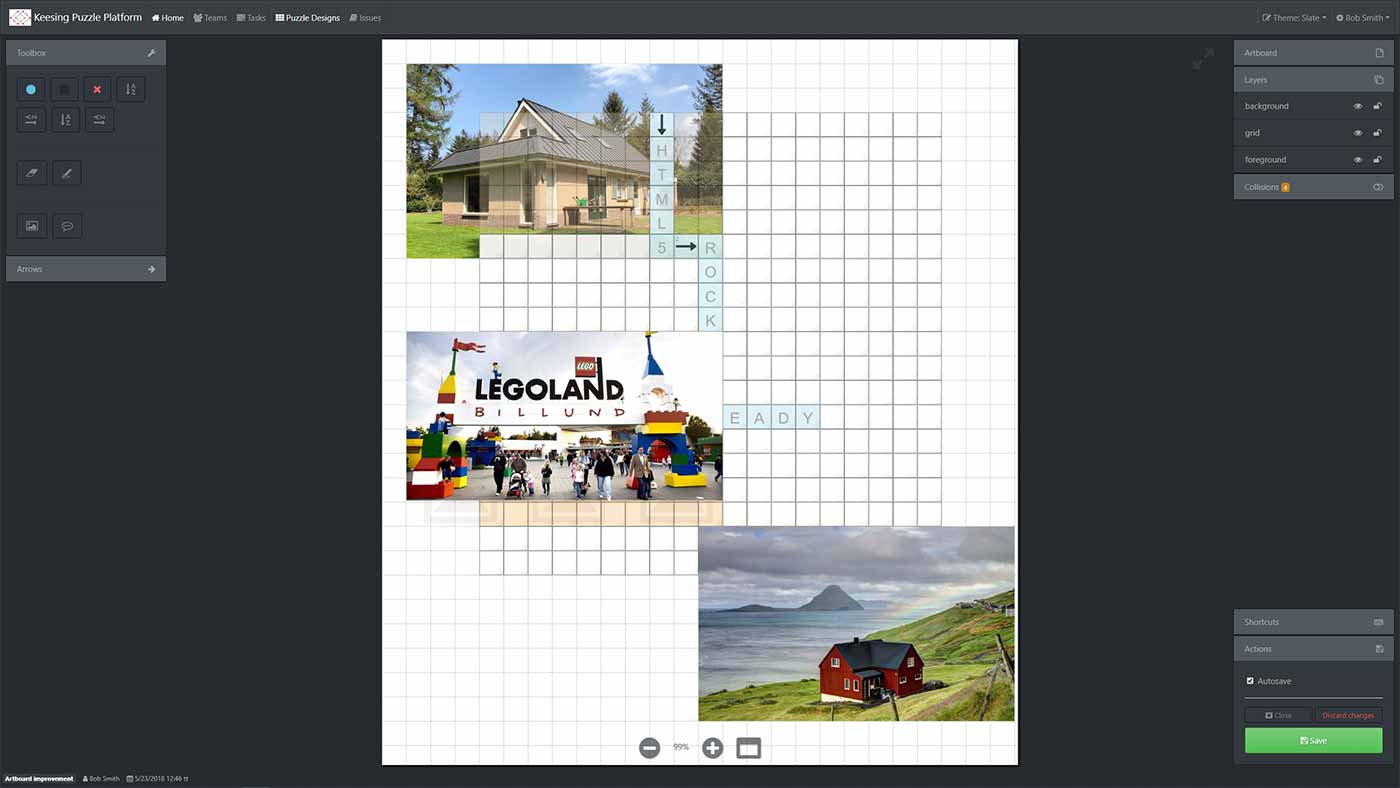This screenshot has width=1400, height=788.
Task: Click the insert image tool icon
Action: (32, 226)
